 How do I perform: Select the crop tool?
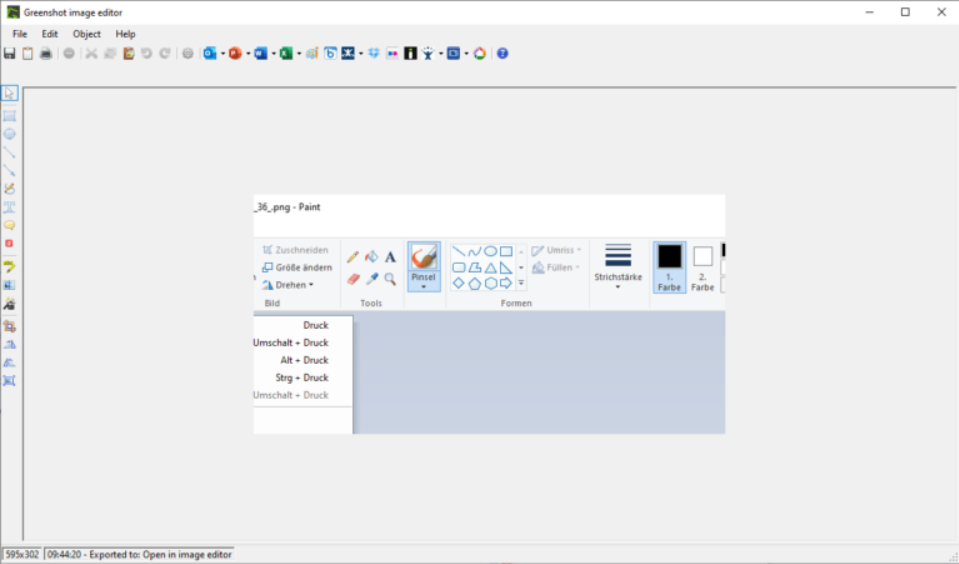9,327
